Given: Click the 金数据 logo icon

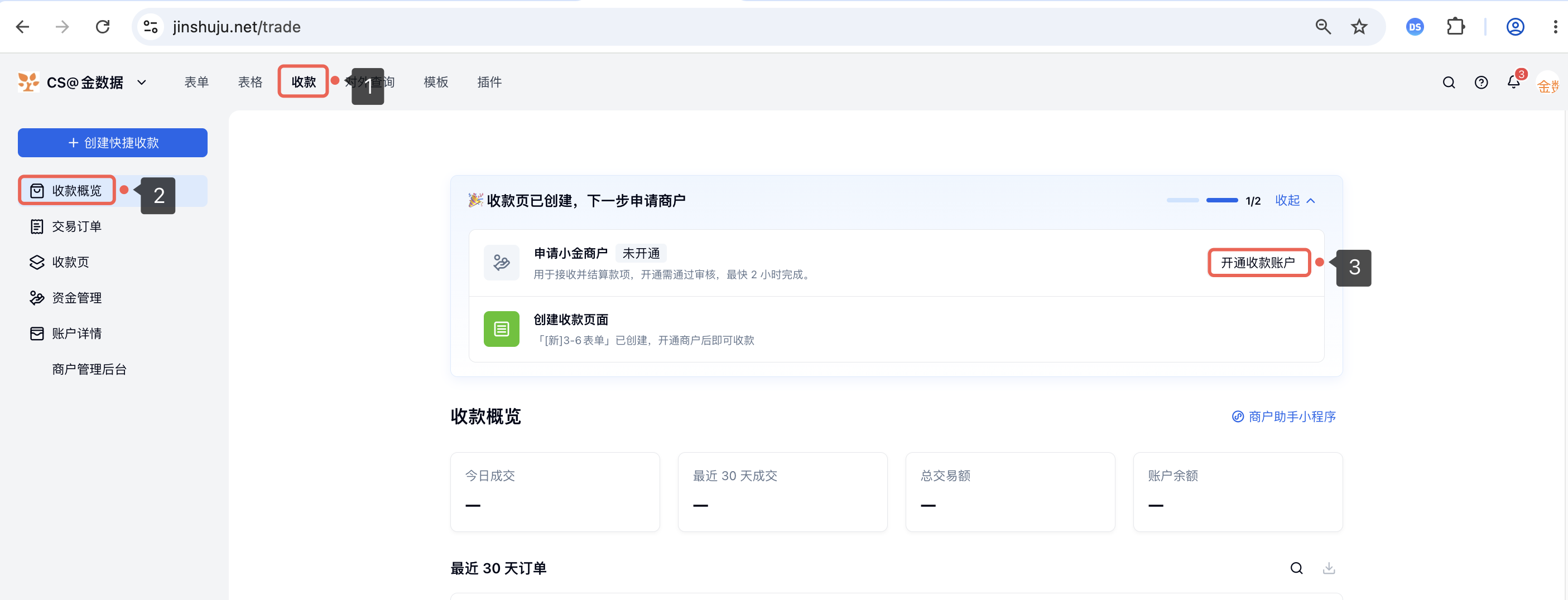Looking at the screenshot, I should click(x=28, y=82).
